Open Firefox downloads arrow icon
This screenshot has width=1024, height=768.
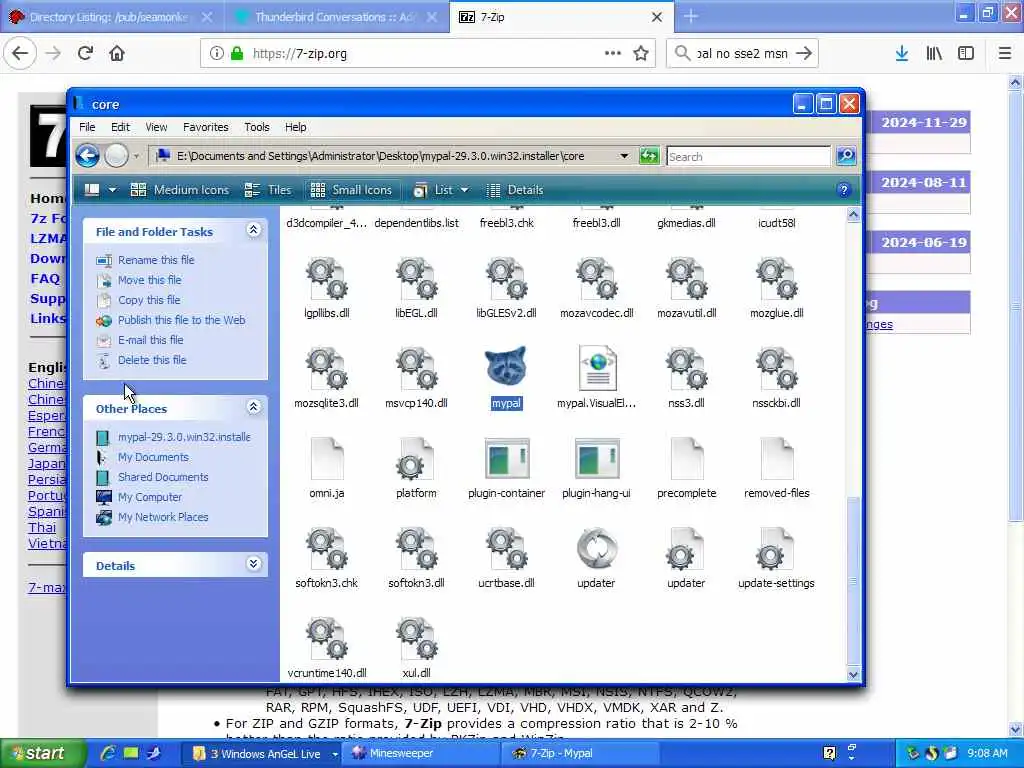click(901, 53)
